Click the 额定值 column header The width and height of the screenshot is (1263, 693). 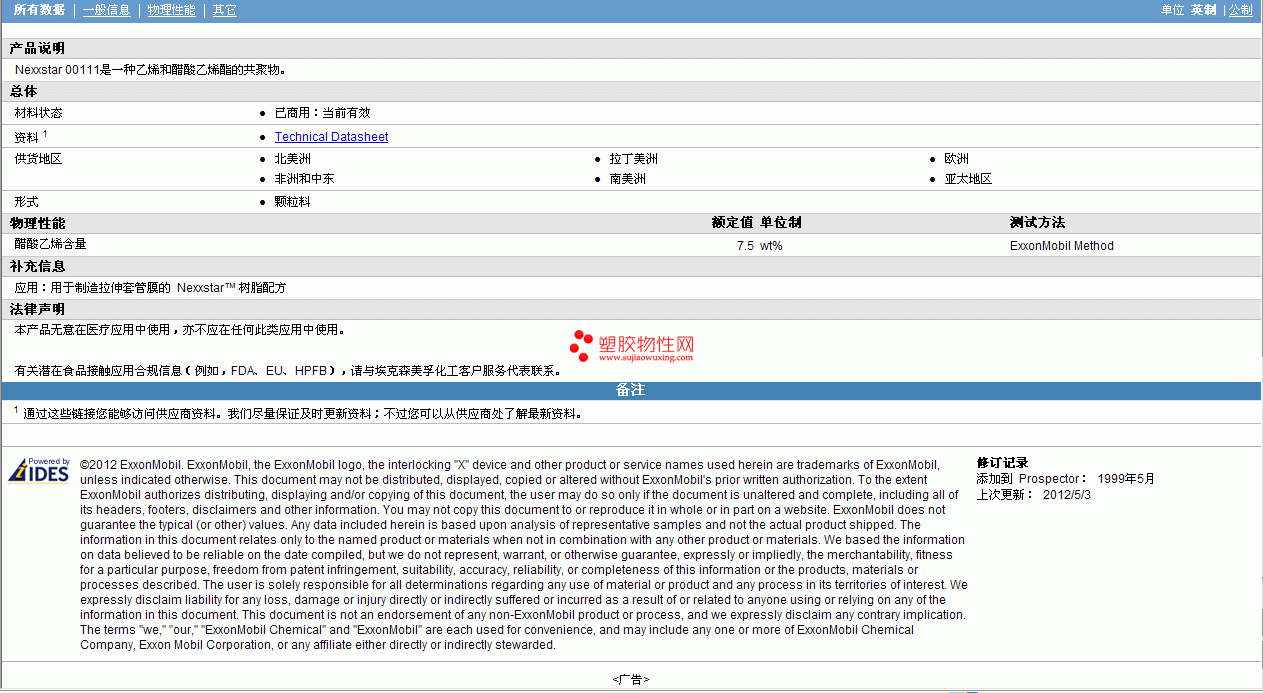point(732,223)
